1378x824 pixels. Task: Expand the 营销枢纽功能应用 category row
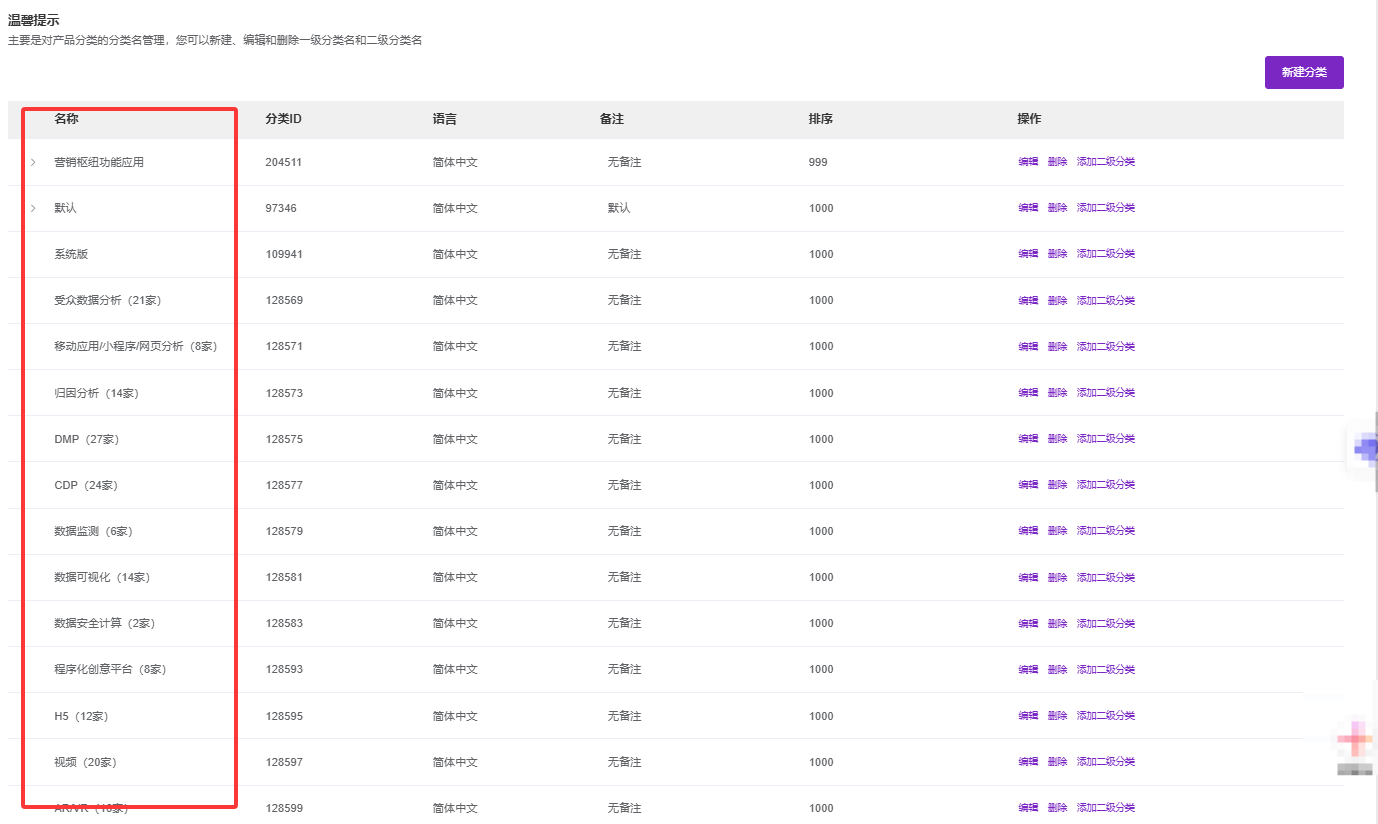(33, 162)
